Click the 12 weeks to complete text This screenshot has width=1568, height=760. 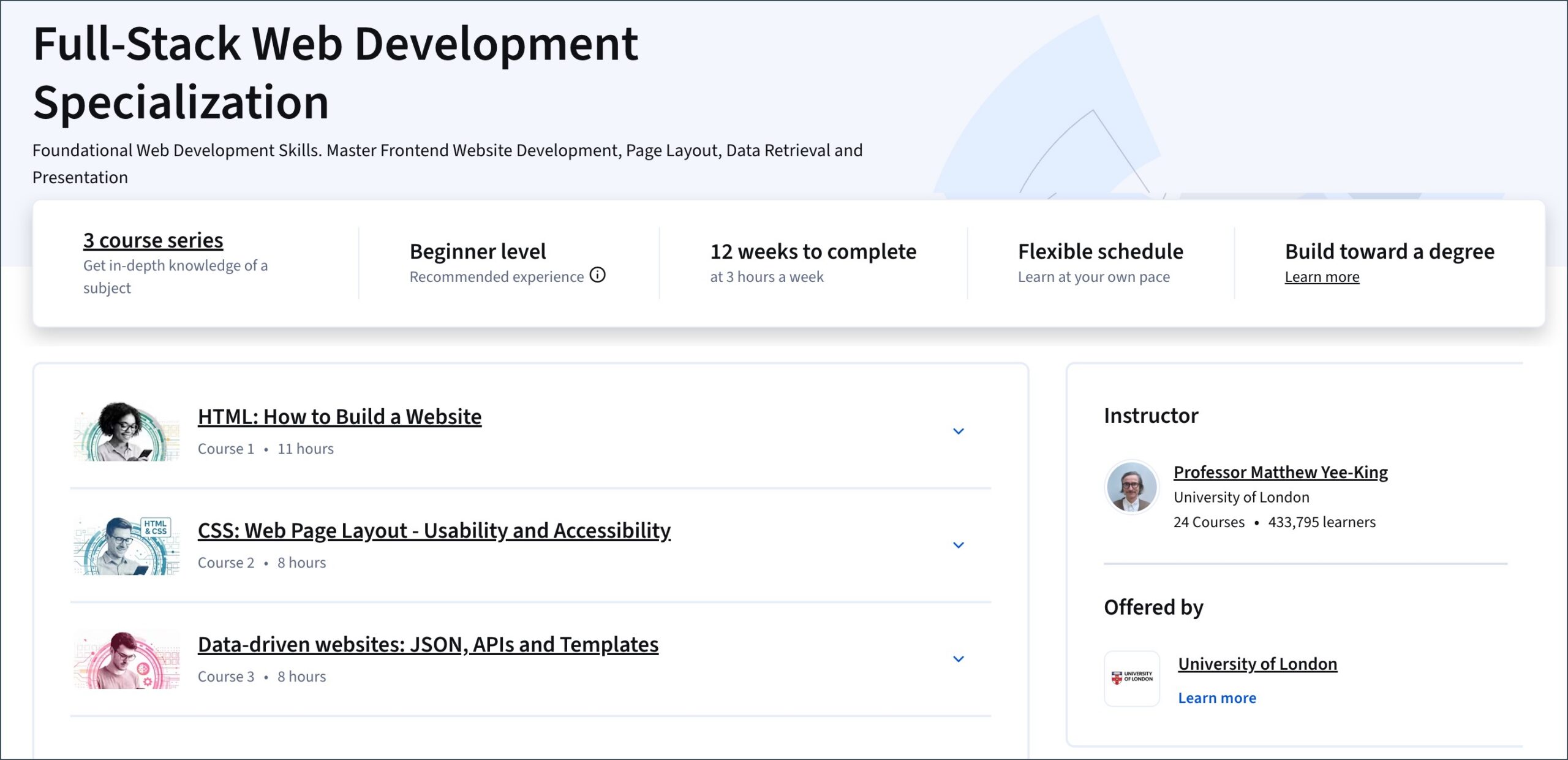tap(813, 252)
